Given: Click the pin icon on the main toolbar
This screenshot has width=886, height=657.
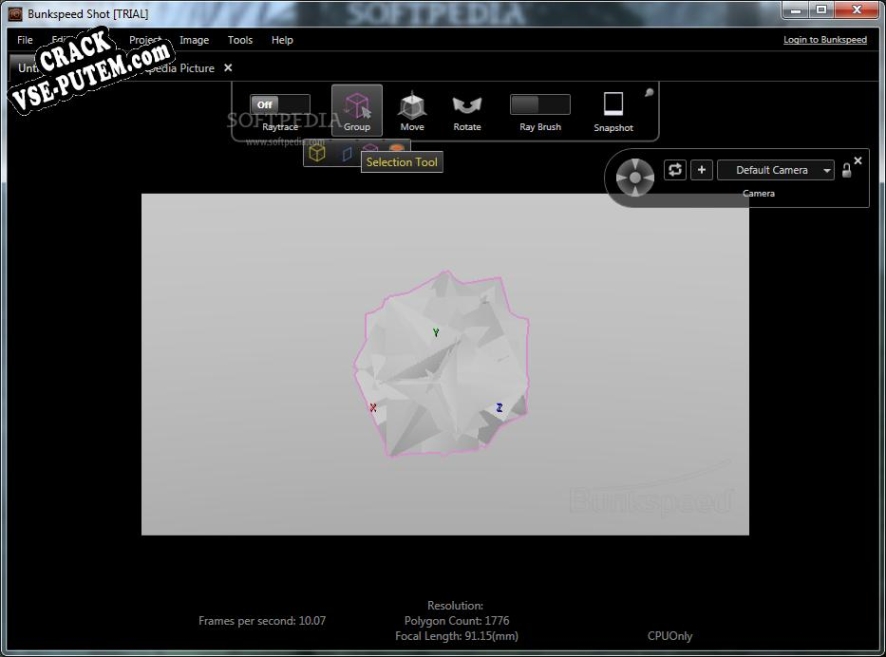Looking at the screenshot, I should [649, 93].
